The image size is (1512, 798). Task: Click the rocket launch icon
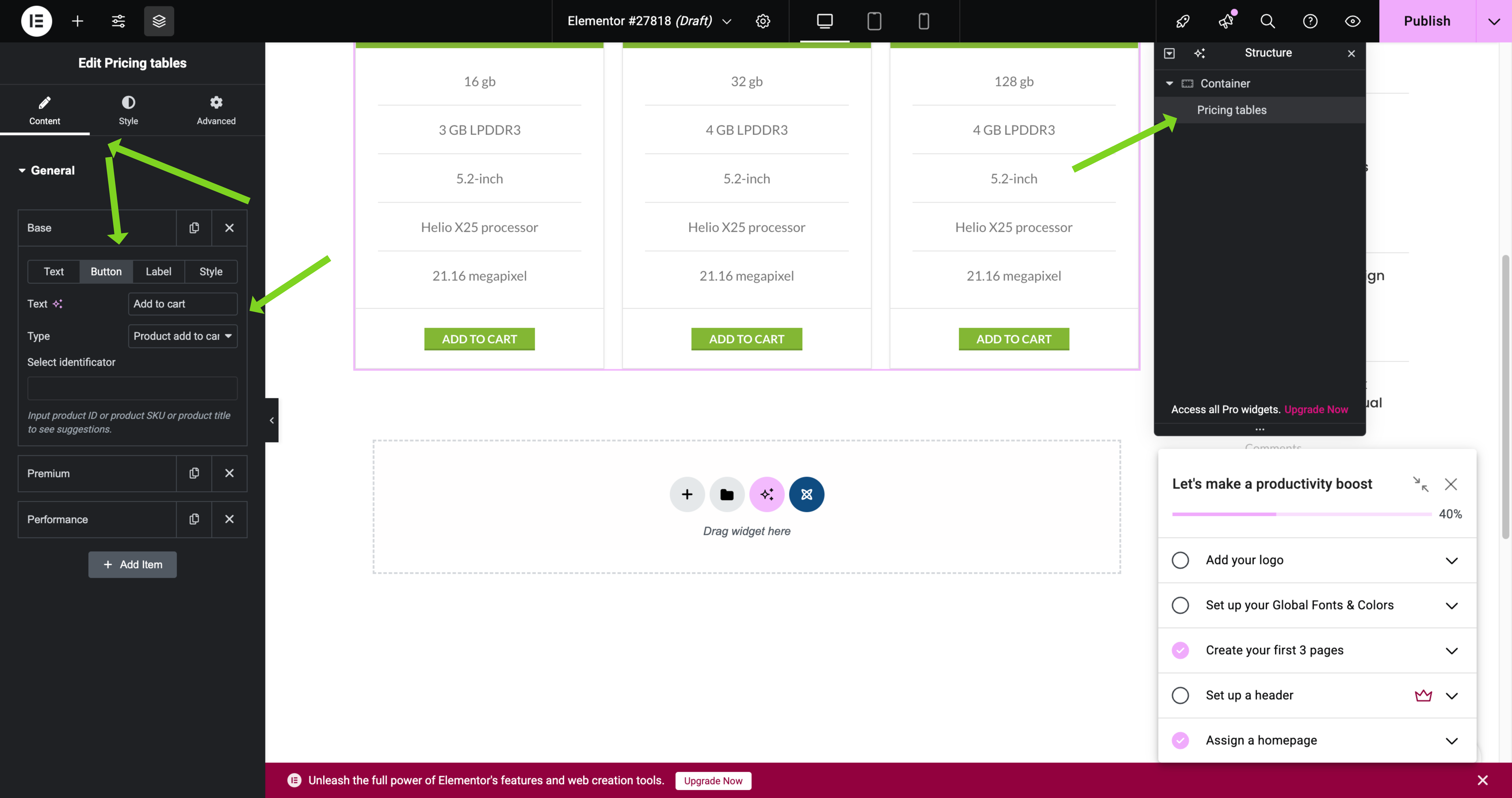1183,21
